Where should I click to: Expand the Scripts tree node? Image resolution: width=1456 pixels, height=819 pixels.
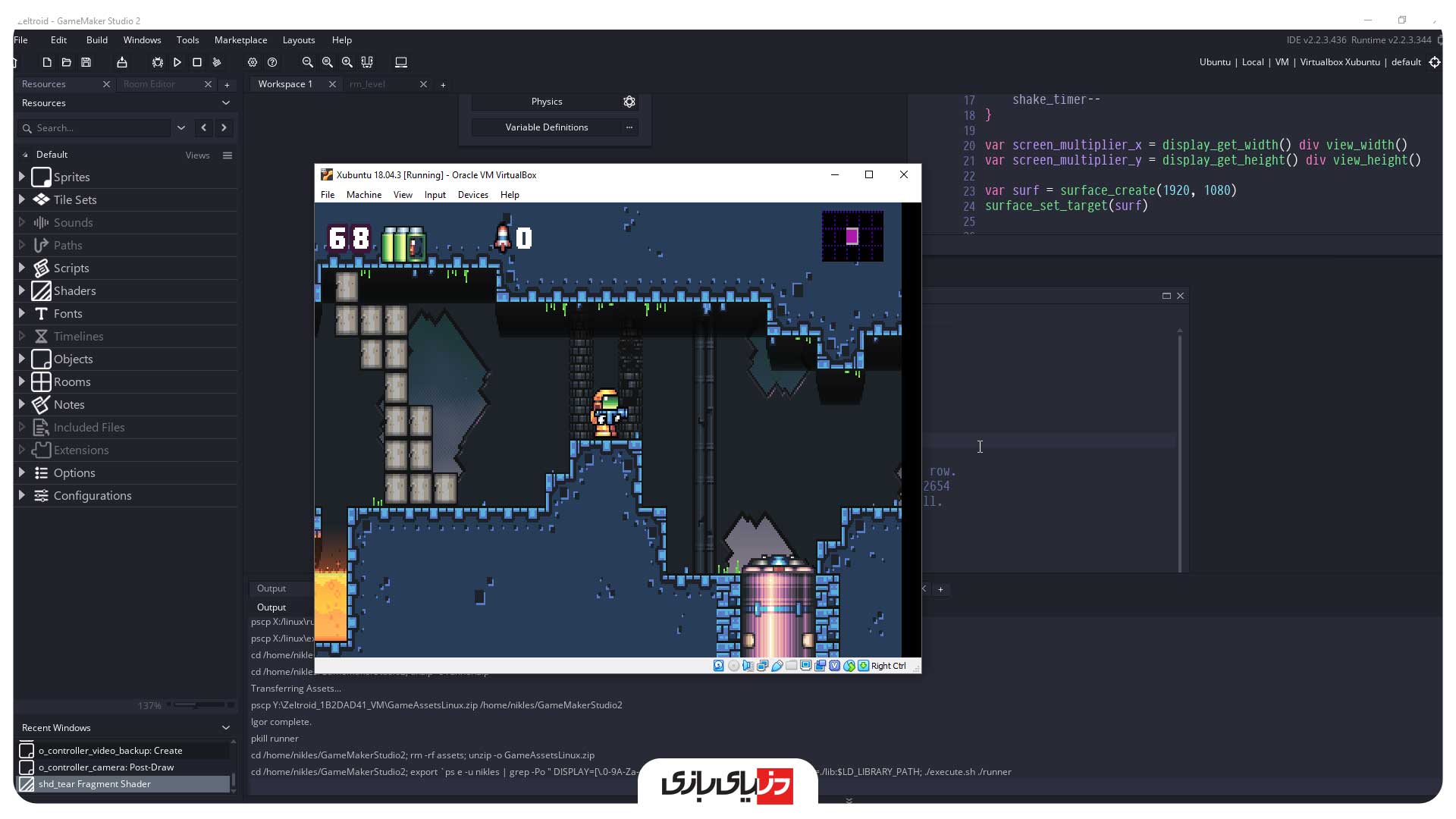click(x=22, y=268)
